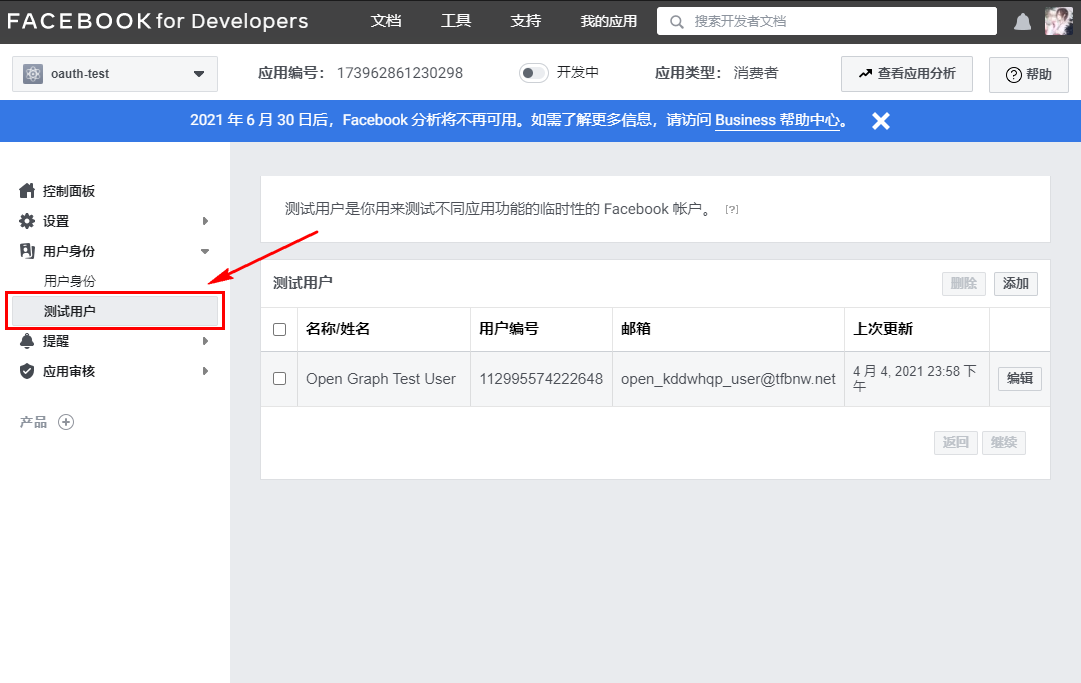
Task: Open the 文档 menu
Action: point(386,21)
